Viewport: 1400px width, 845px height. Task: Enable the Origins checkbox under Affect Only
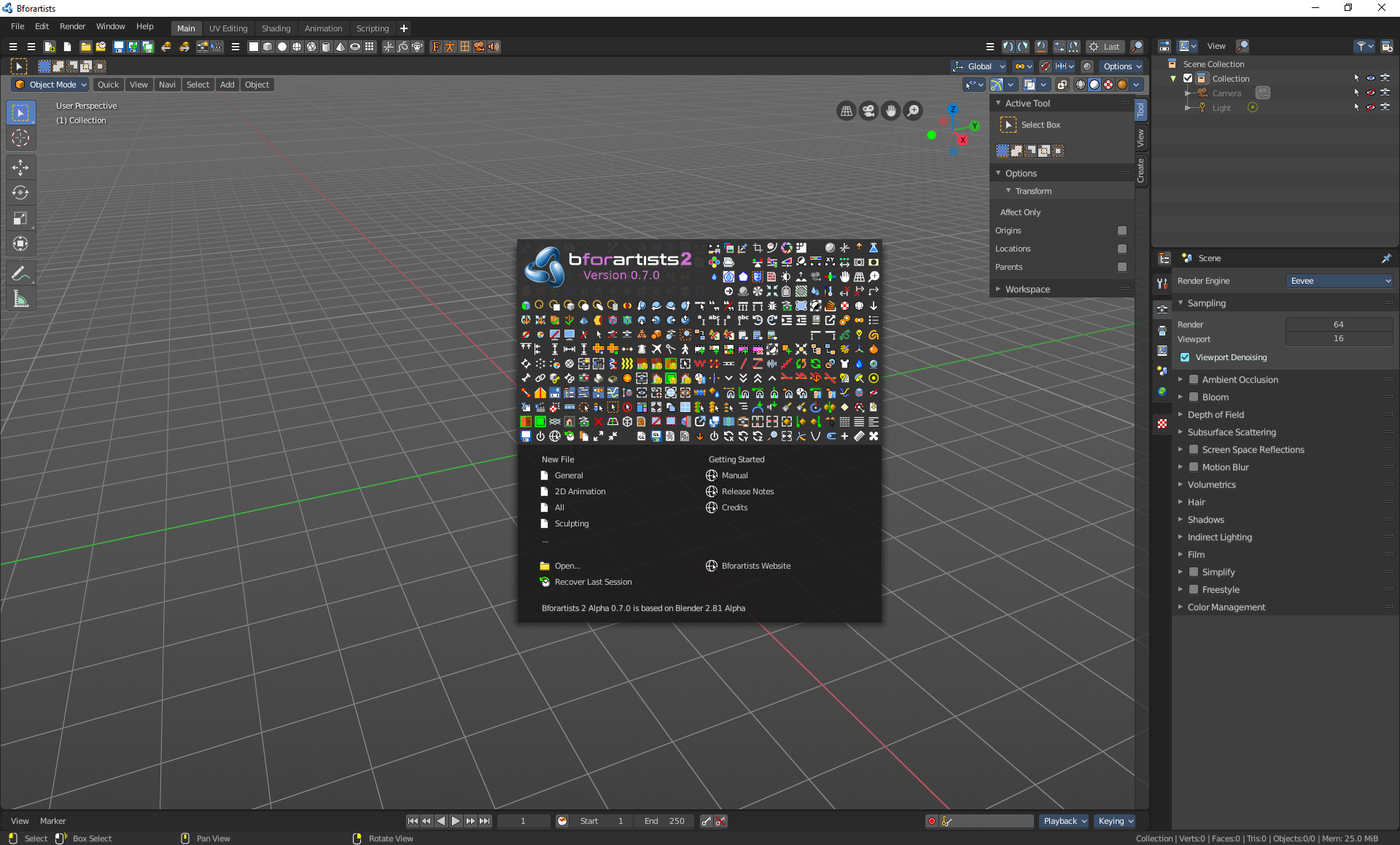[1122, 230]
